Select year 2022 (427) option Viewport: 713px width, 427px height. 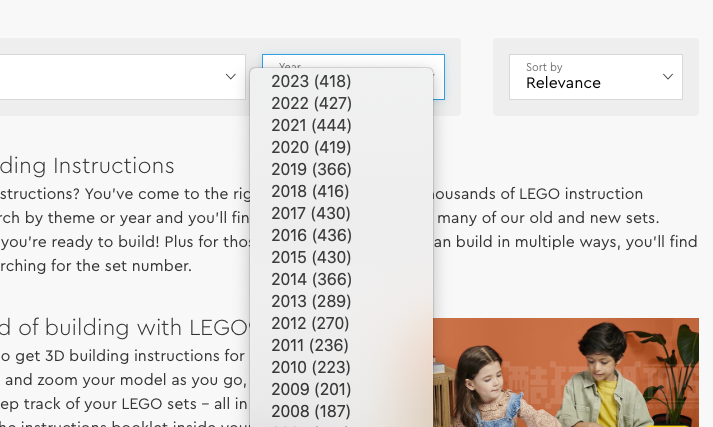(x=341, y=103)
